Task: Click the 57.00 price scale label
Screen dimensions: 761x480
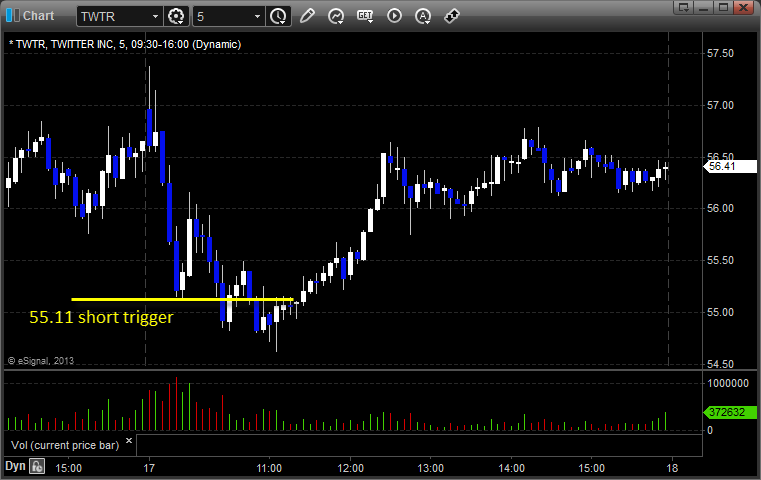Action: 720,105
